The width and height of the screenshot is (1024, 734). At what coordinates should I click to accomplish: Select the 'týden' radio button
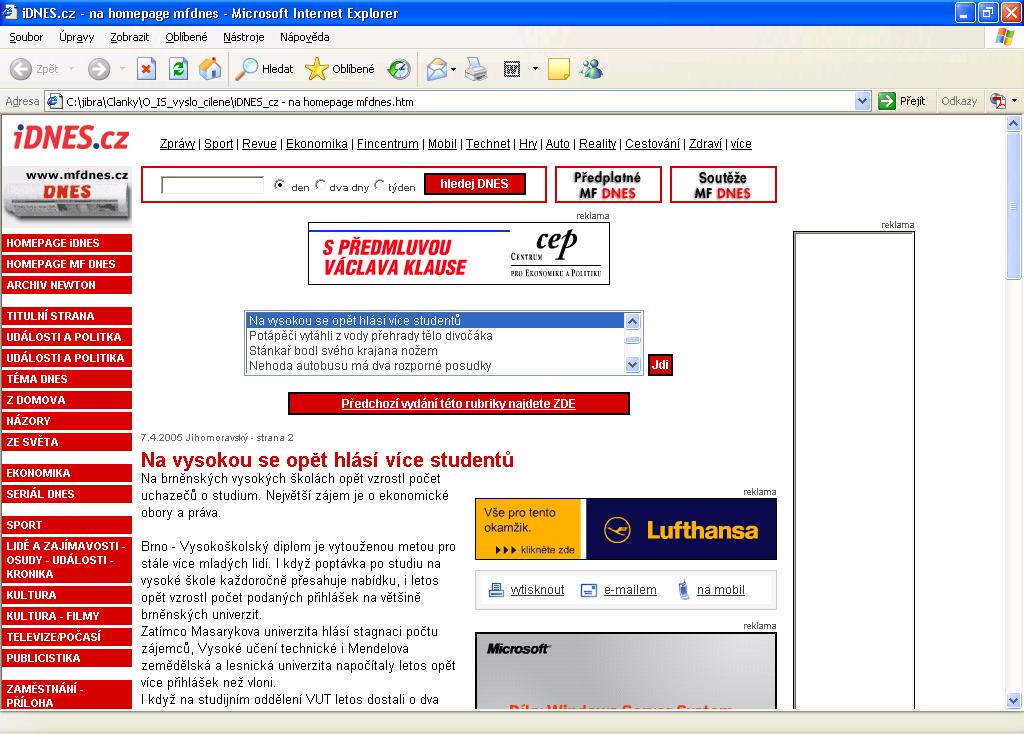pos(379,185)
